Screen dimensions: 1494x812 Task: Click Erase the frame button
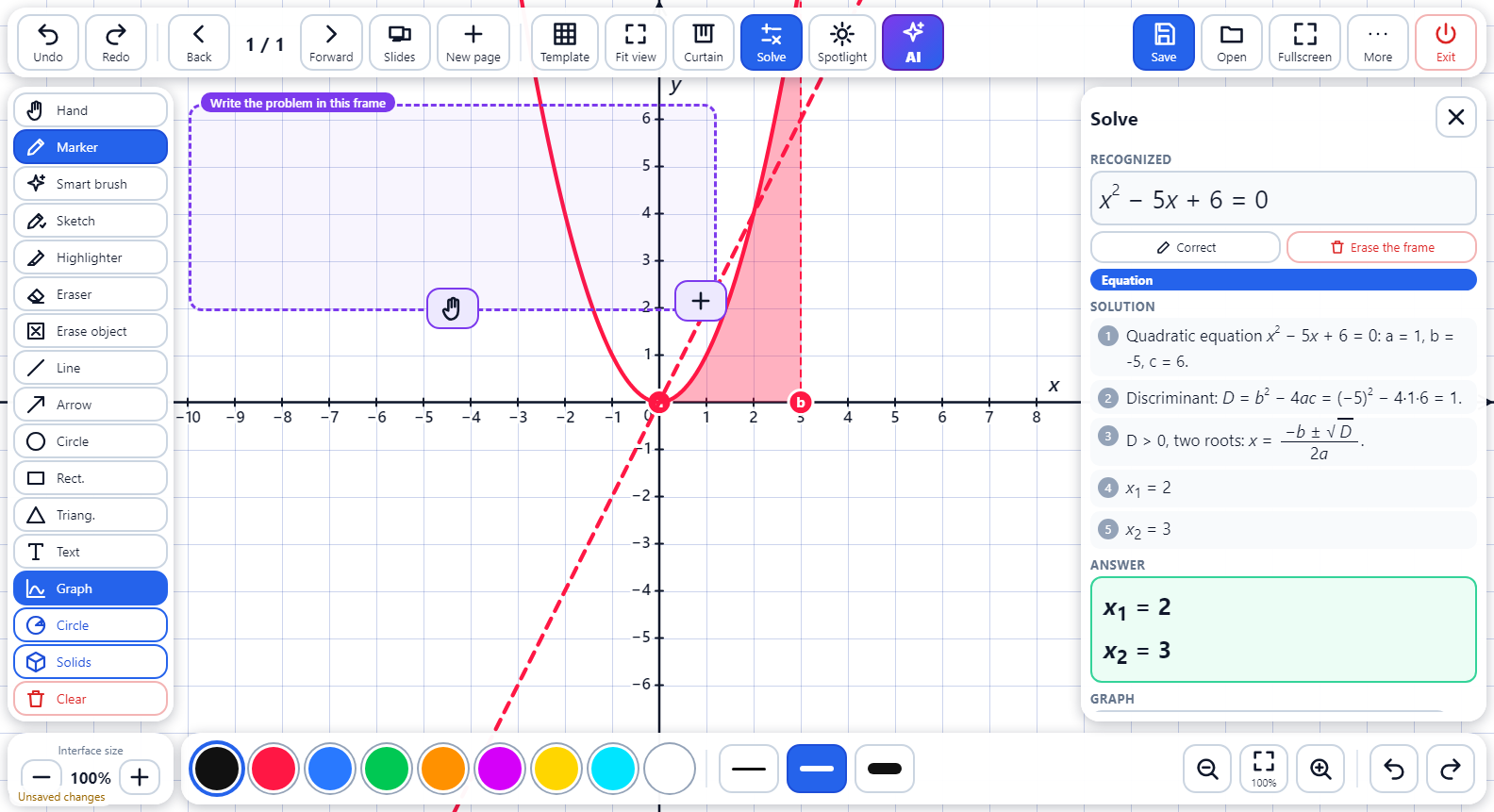point(1382,247)
